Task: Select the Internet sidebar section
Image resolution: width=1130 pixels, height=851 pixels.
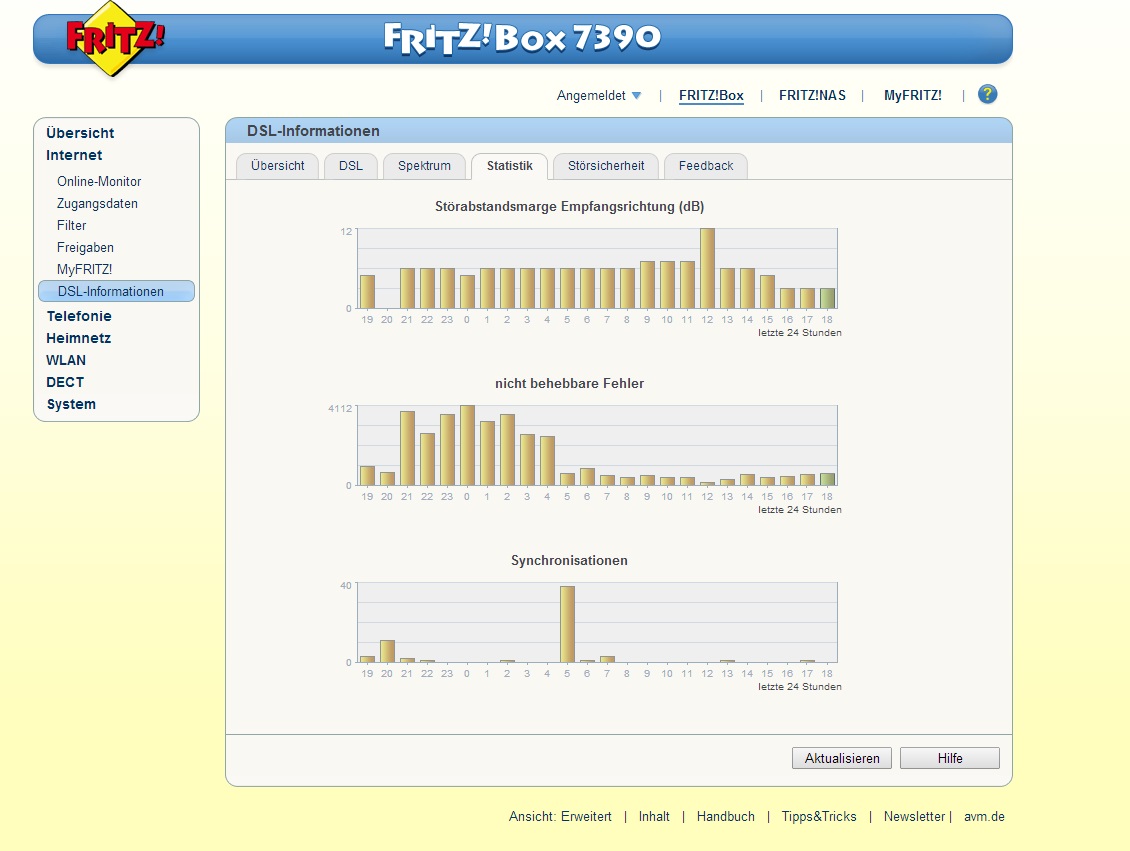Action: [x=74, y=156]
